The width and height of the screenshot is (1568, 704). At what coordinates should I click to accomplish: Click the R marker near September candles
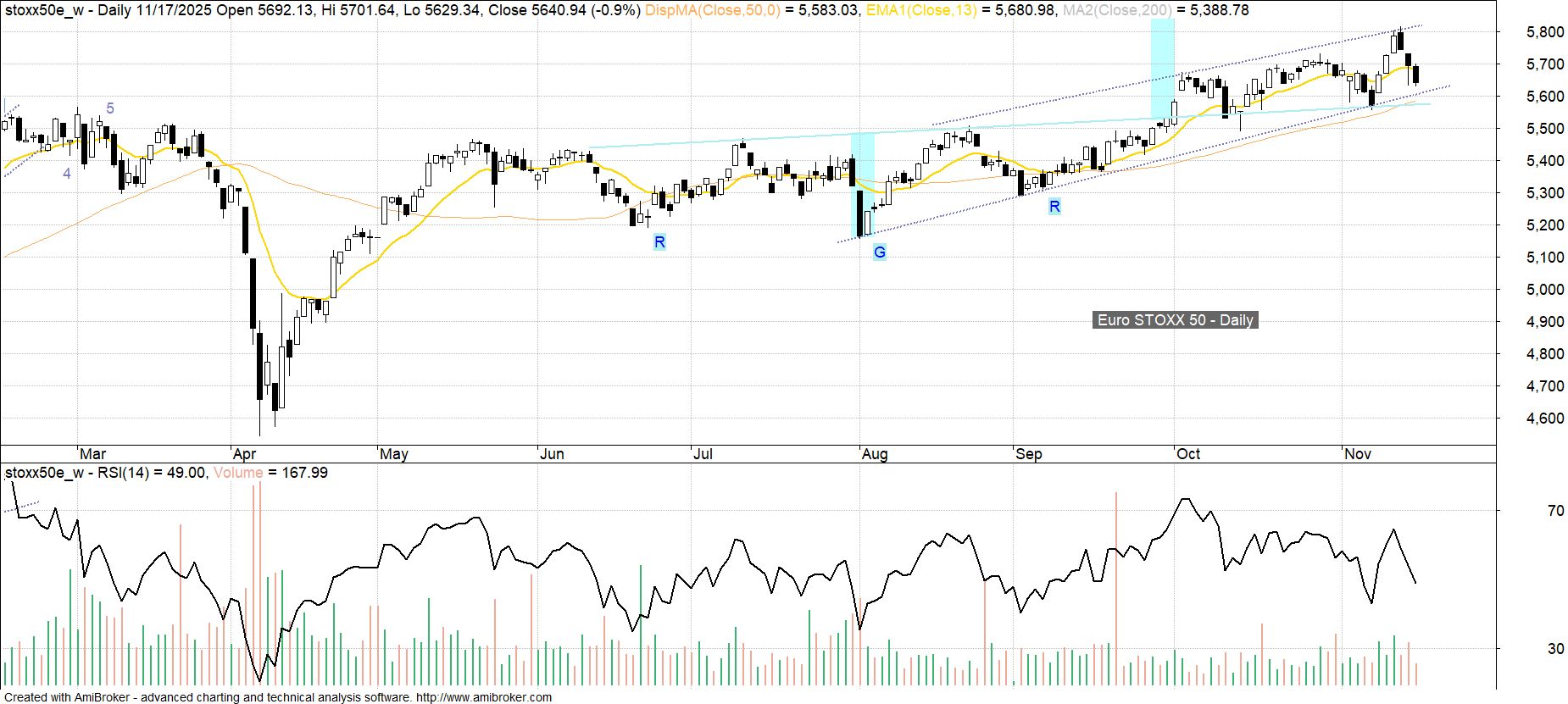(1054, 207)
